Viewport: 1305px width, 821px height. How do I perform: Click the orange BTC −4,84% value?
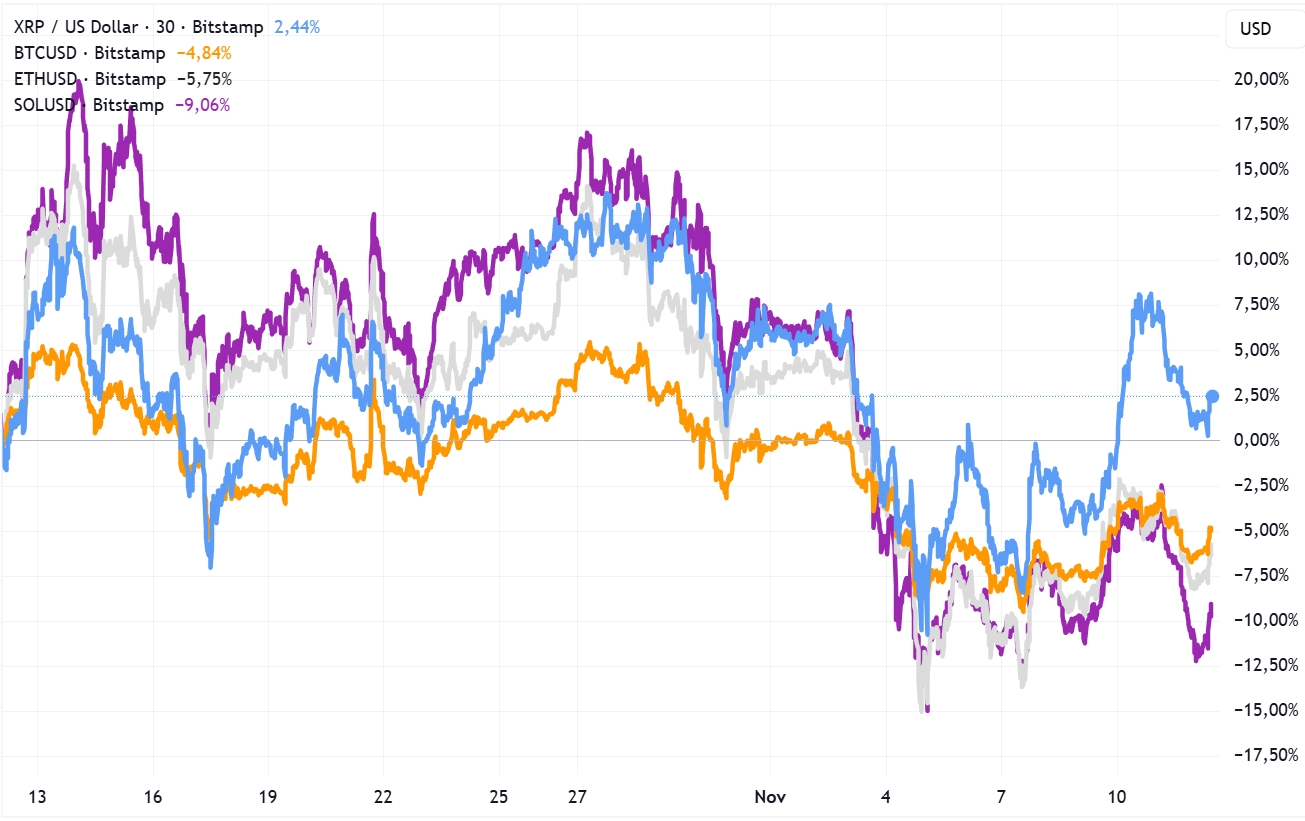(x=204, y=53)
